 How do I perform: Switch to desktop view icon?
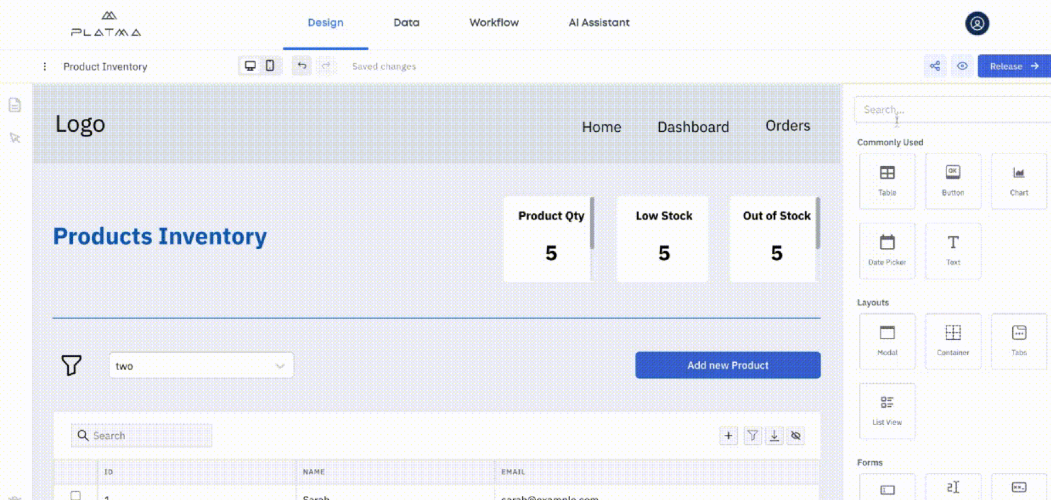point(250,66)
